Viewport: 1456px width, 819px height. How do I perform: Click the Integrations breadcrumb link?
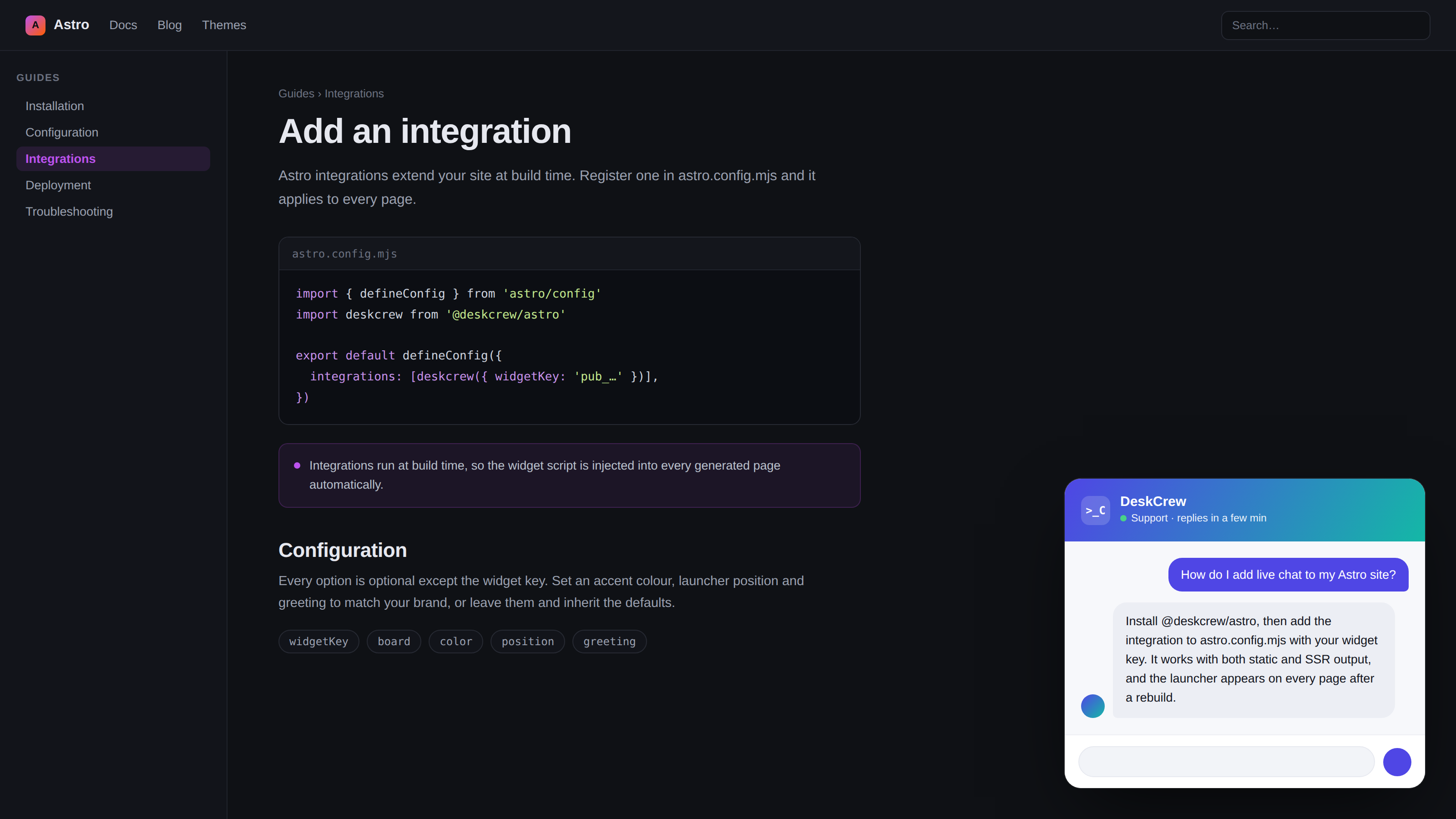(x=354, y=94)
